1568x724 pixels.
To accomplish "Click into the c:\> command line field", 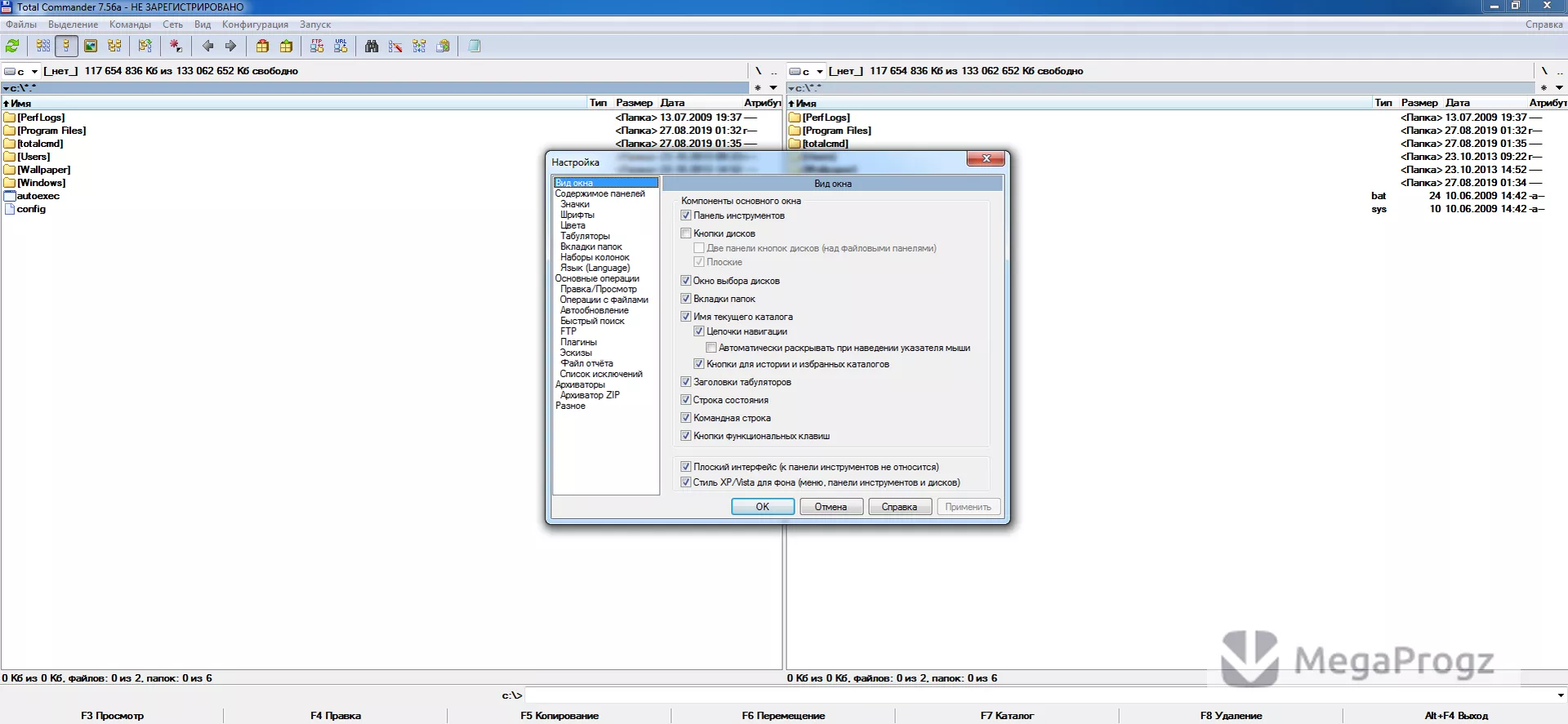I will (x=1039, y=695).
